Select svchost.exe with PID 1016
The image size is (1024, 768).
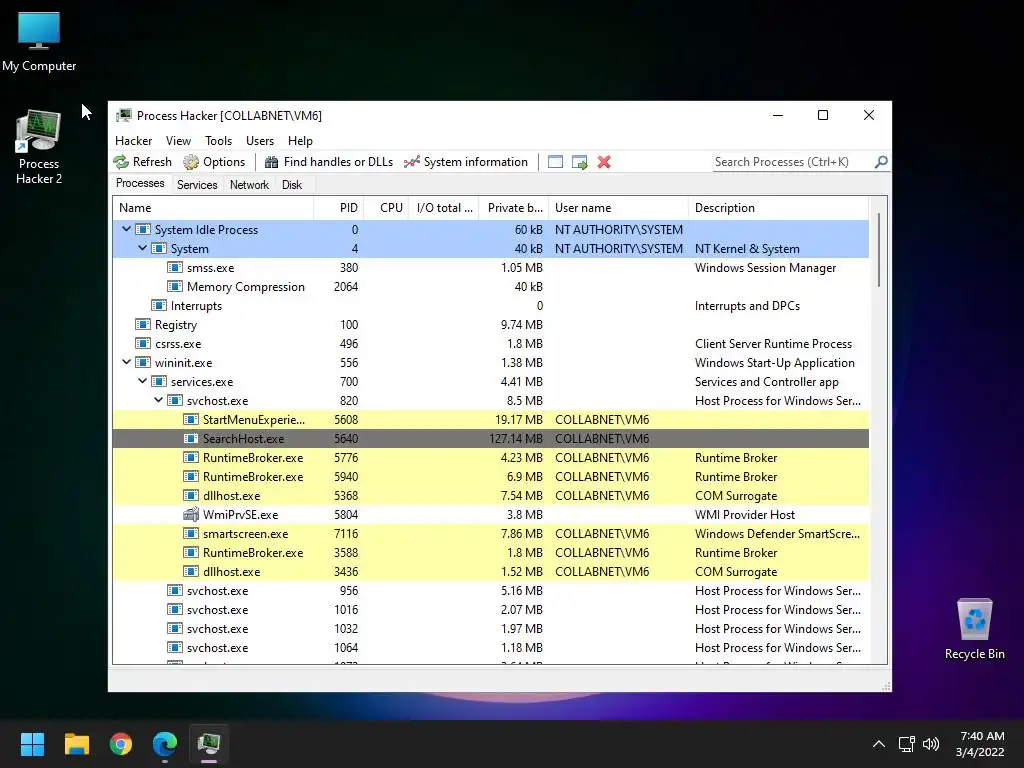pyautogui.click(x=490, y=609)
